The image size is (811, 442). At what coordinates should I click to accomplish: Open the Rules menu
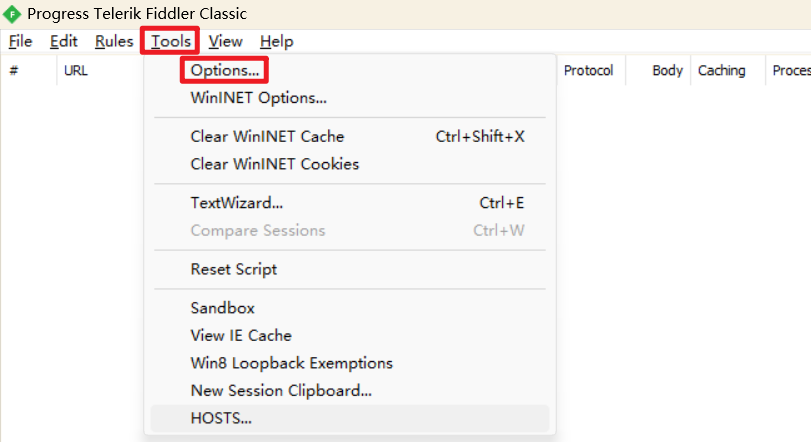pos(114,41)
